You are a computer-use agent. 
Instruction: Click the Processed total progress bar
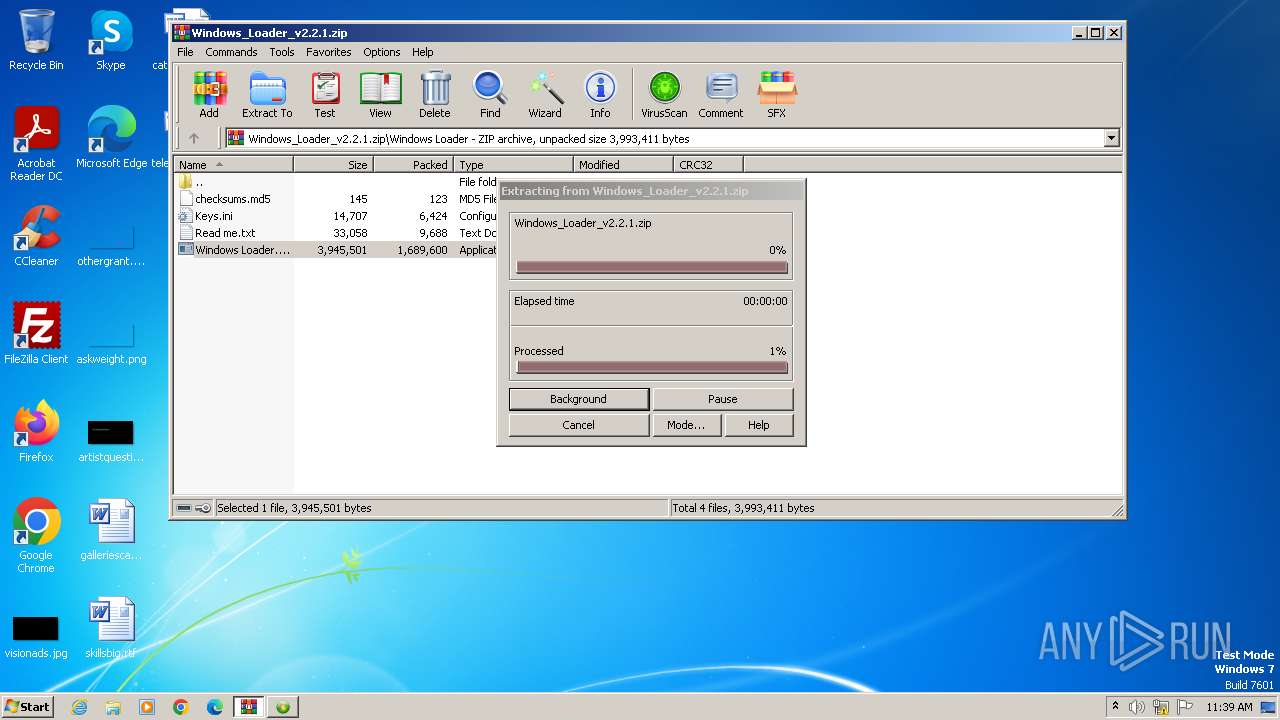click(x=652, y=367)
